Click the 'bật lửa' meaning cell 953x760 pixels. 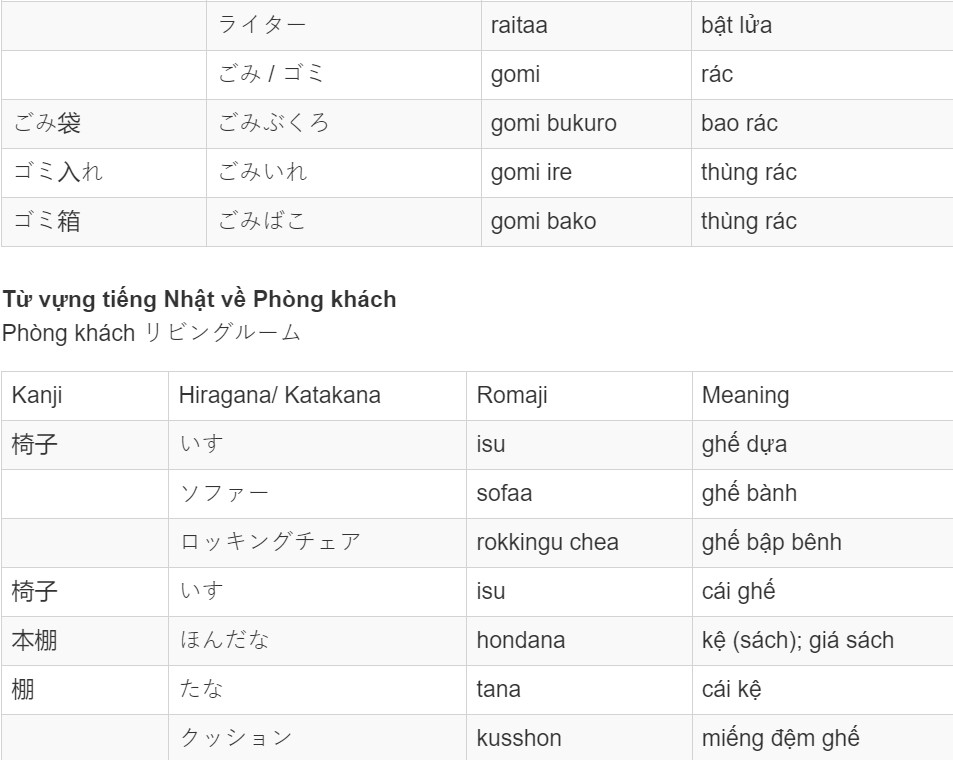[822, 26]
